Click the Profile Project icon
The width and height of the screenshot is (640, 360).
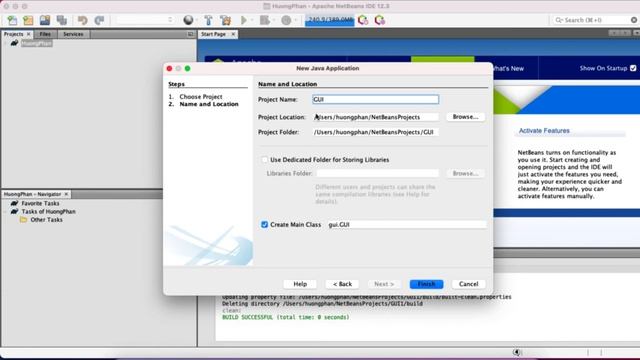[286, 20]
